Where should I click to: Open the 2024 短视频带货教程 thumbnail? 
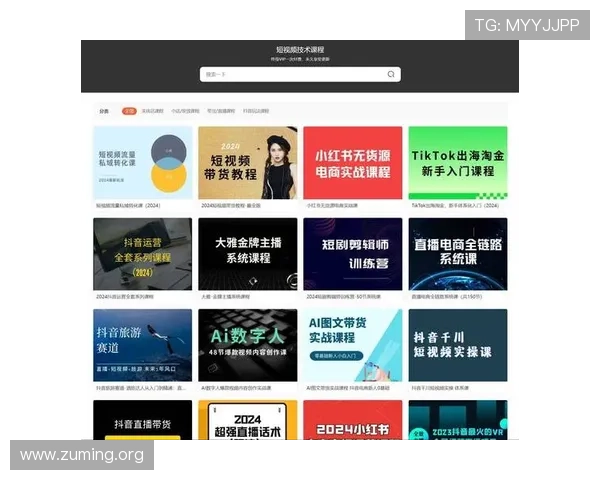(248, 163)
